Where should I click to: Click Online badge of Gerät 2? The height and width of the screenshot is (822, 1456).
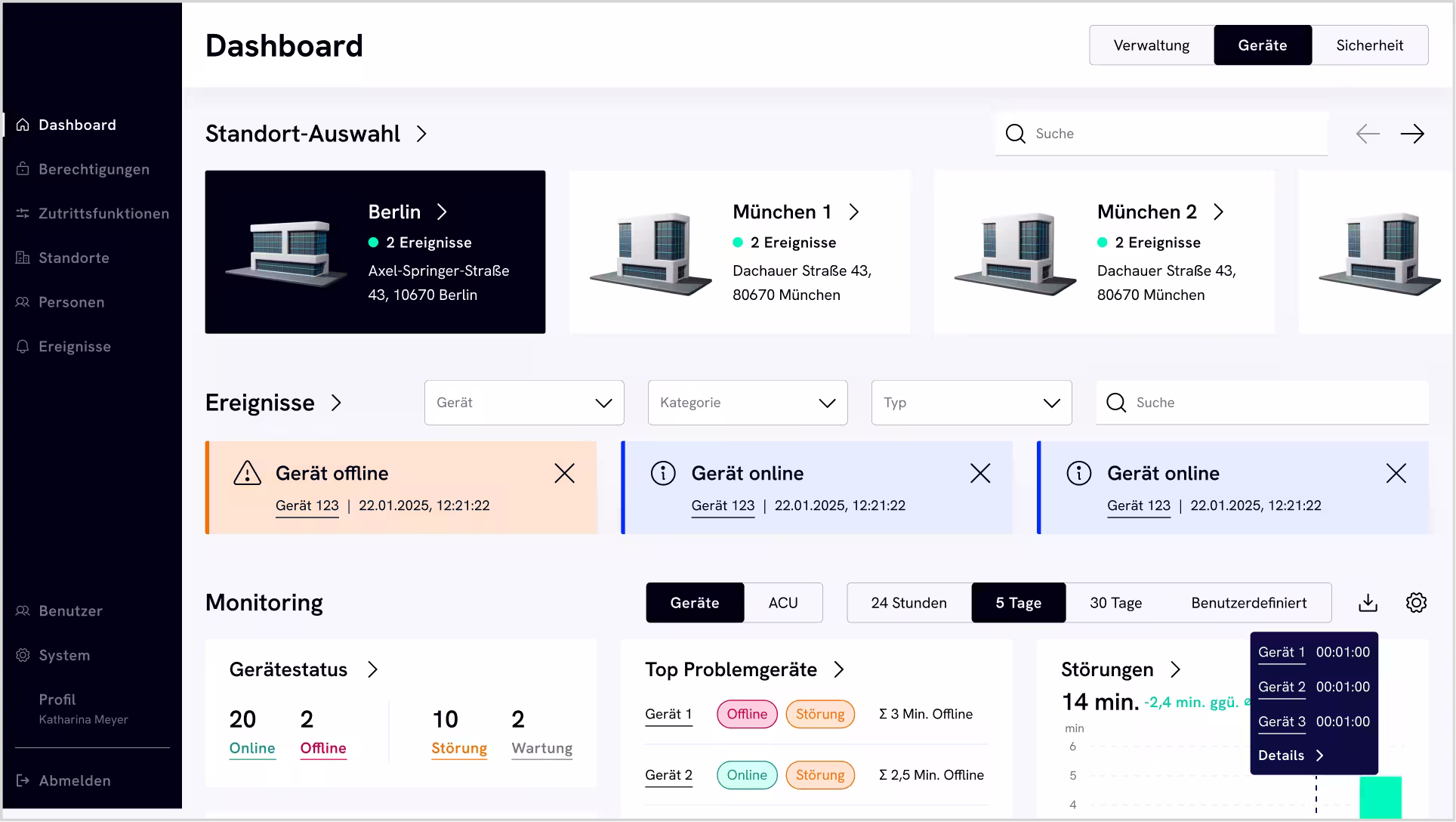tap(747, 775)
